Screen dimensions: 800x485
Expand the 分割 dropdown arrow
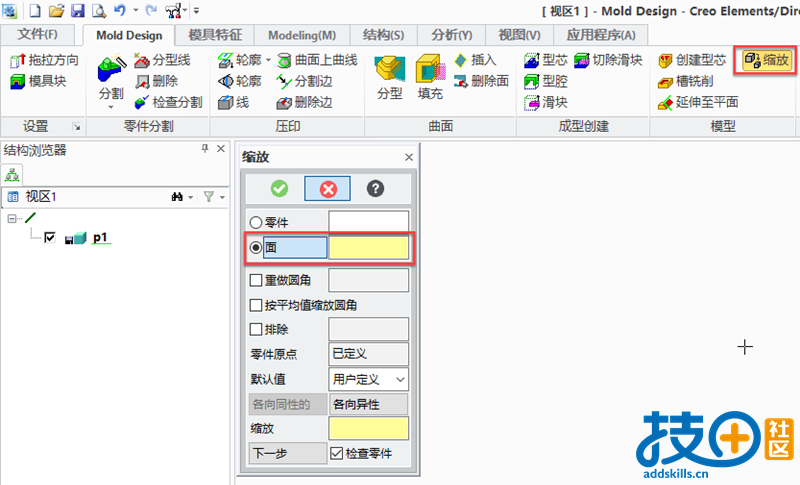pos(111,107)
